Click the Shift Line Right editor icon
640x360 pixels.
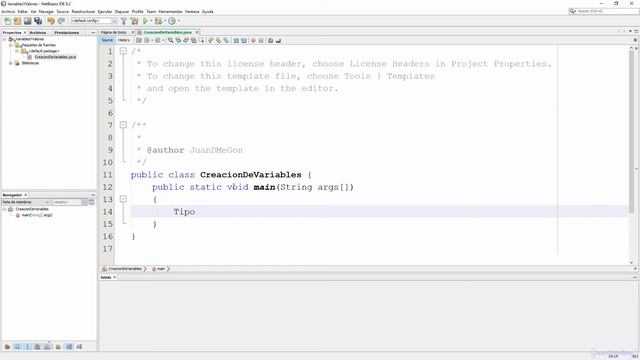point(244,40)
